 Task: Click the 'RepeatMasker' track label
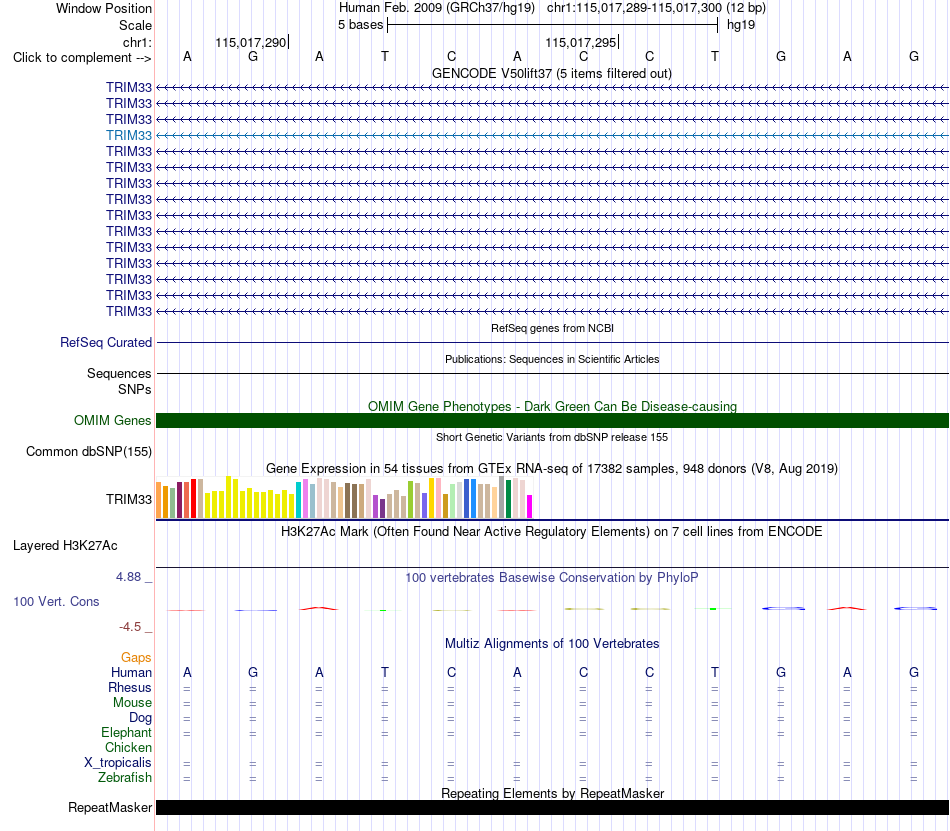(110, 807)
